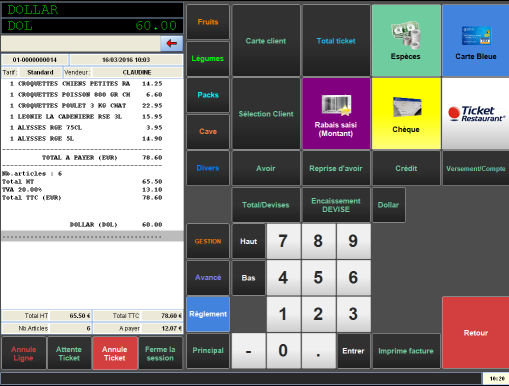Open the GESTION menu
The image size is (509, 386).
(x=208, y=241)
